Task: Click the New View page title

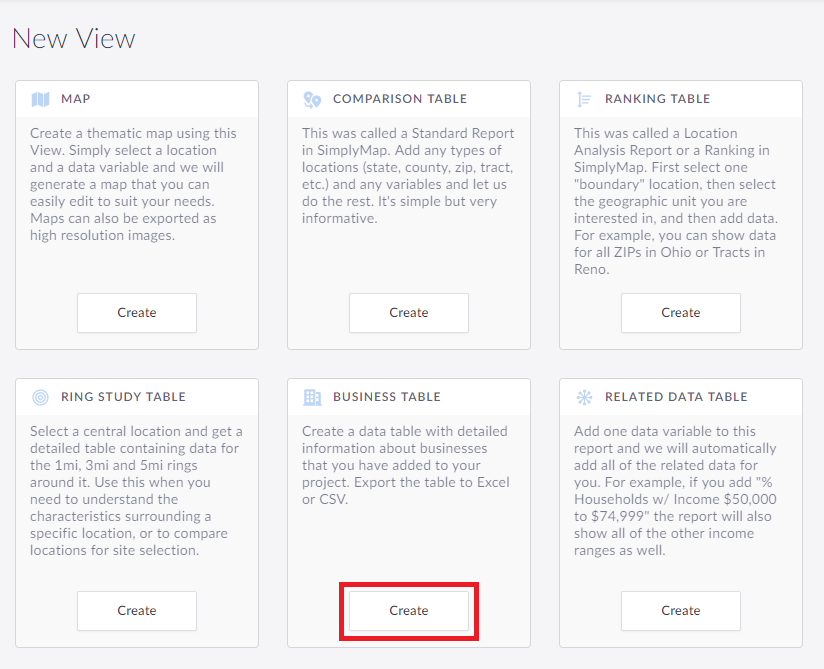Action: (x=74, y=39)
